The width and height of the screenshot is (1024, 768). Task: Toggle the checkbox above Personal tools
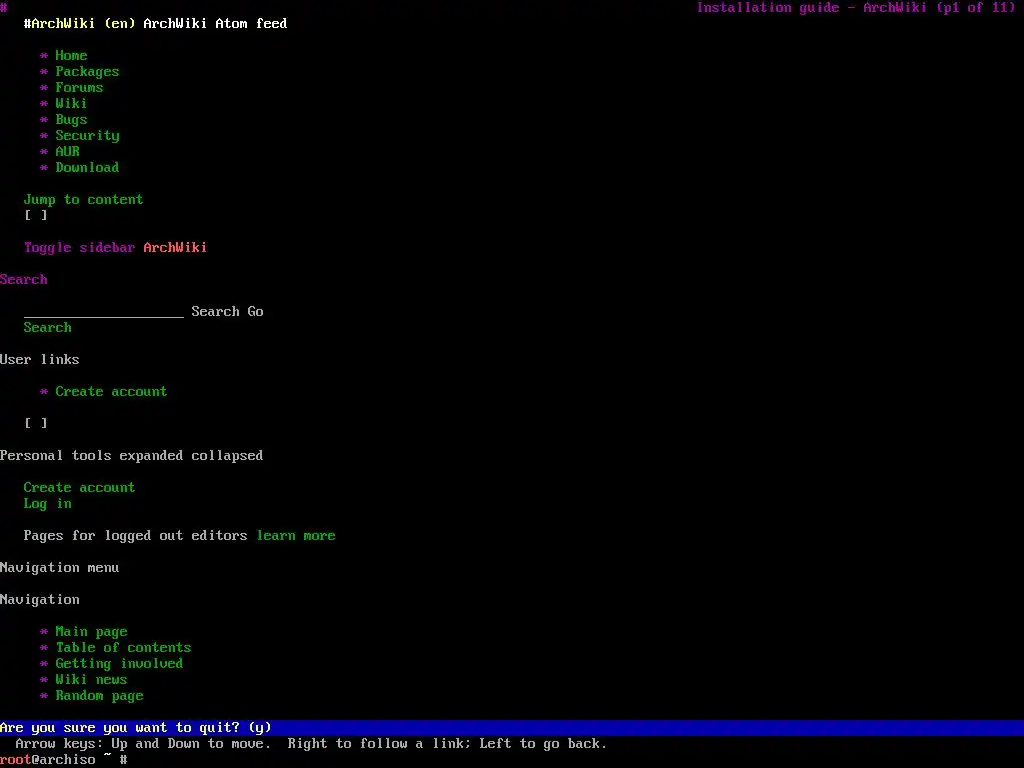tap(36, 423)
